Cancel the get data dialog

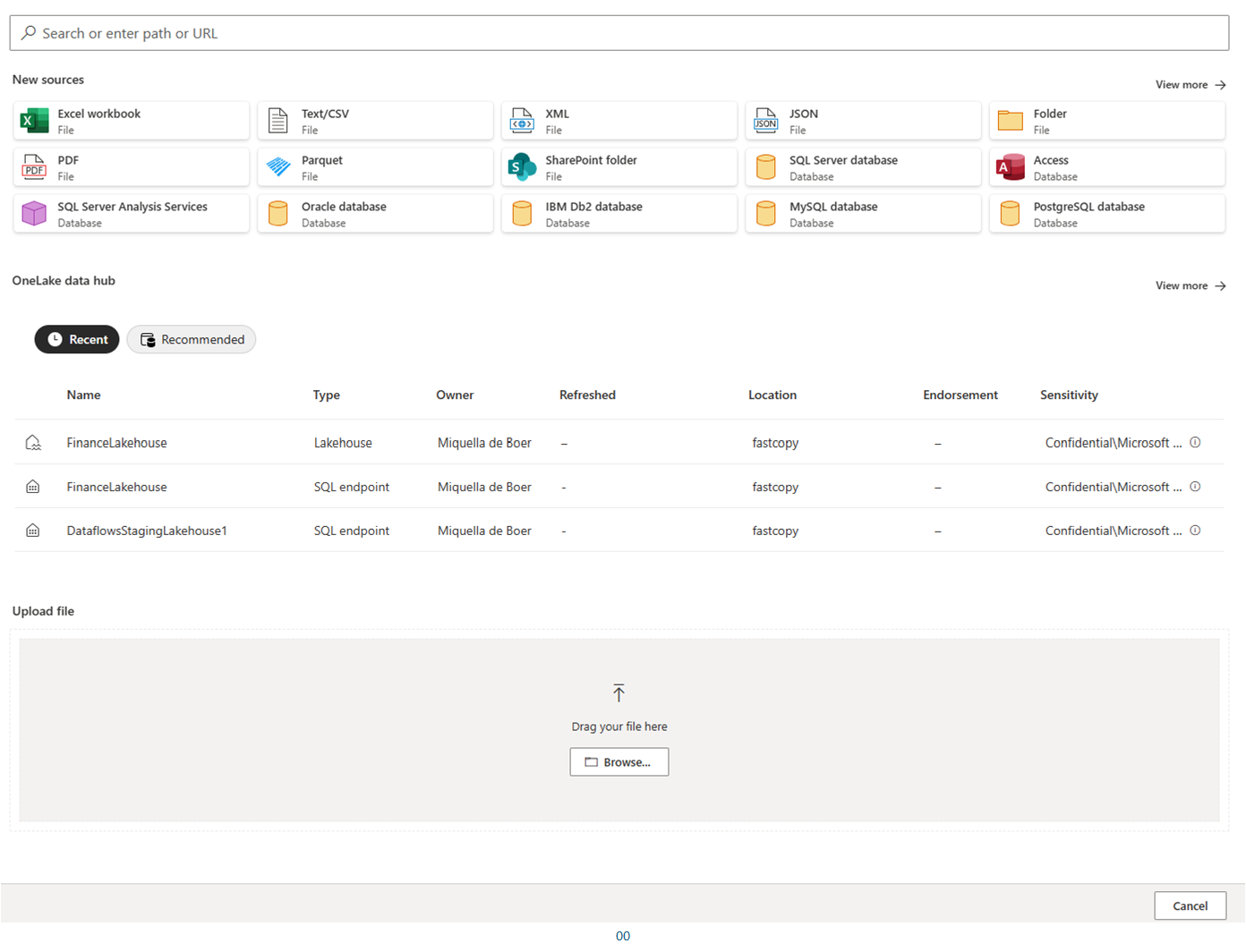coord(1190,905)
